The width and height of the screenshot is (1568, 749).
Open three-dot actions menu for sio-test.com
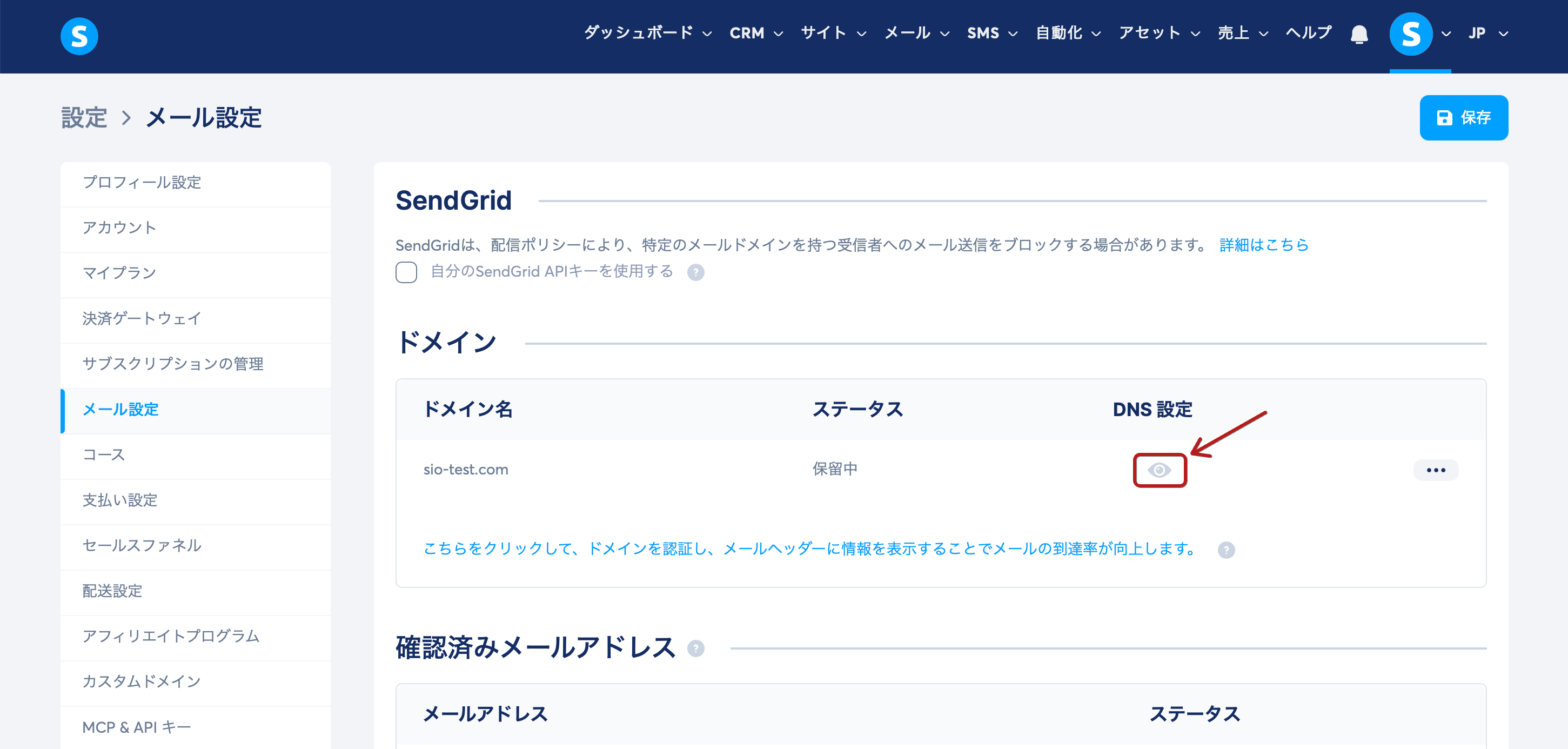point(1435,470)
